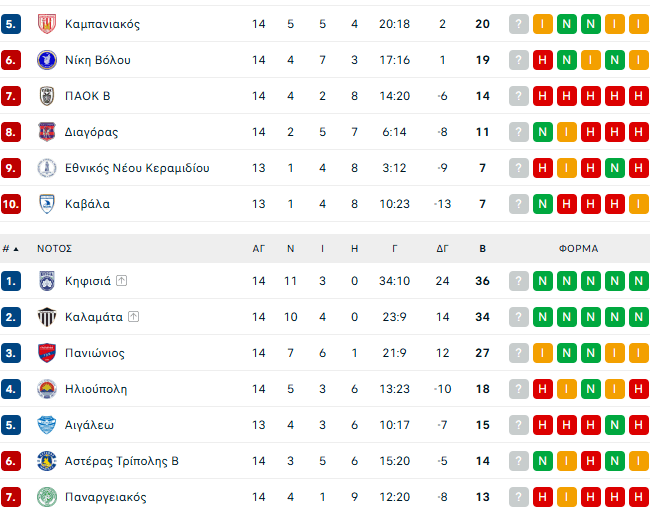The height and width of the screenshot is (513, 650).
Task: Click the promotion icon beside Καλαμάτα
Action: click(x=133, y=317)
